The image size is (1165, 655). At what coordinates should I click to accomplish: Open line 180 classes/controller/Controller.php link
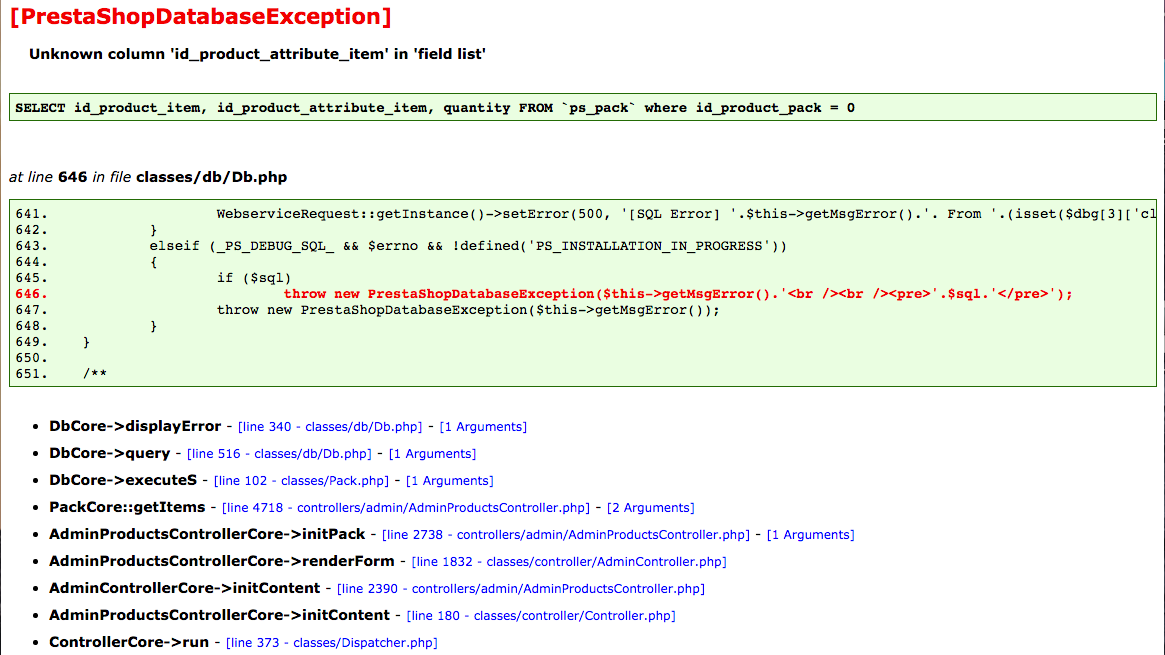tap(541, 616)
